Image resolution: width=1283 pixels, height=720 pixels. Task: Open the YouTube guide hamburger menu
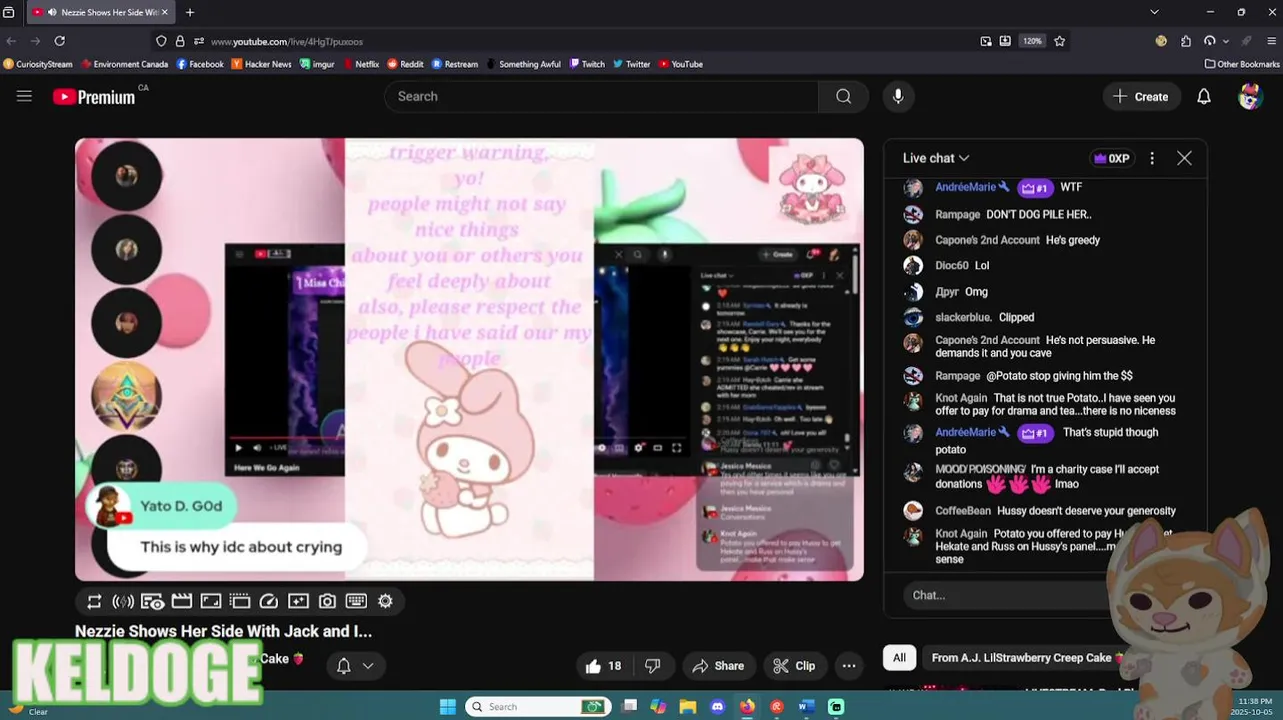24,96
